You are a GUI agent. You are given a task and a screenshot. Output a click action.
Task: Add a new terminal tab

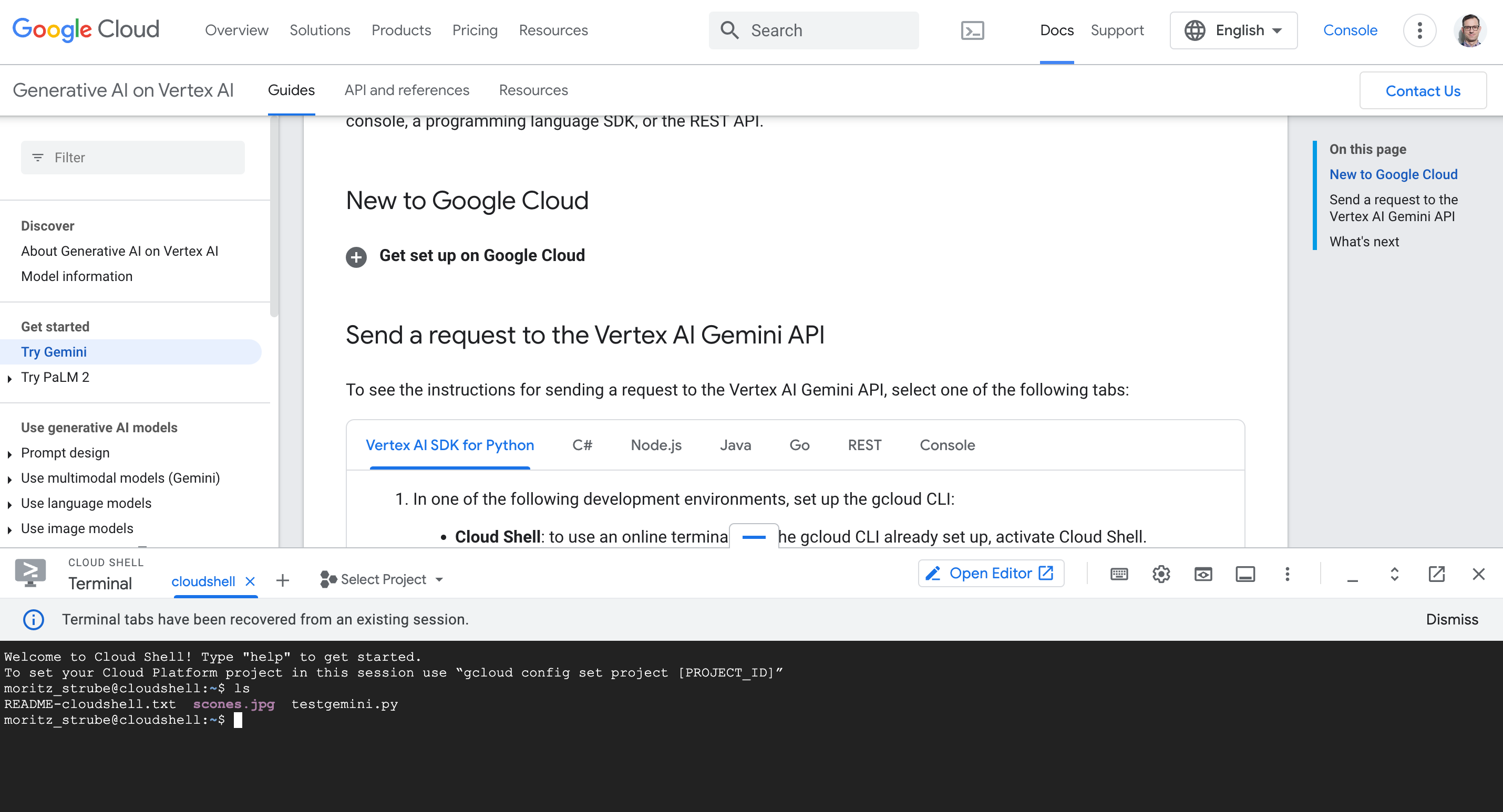pos(282,580)
